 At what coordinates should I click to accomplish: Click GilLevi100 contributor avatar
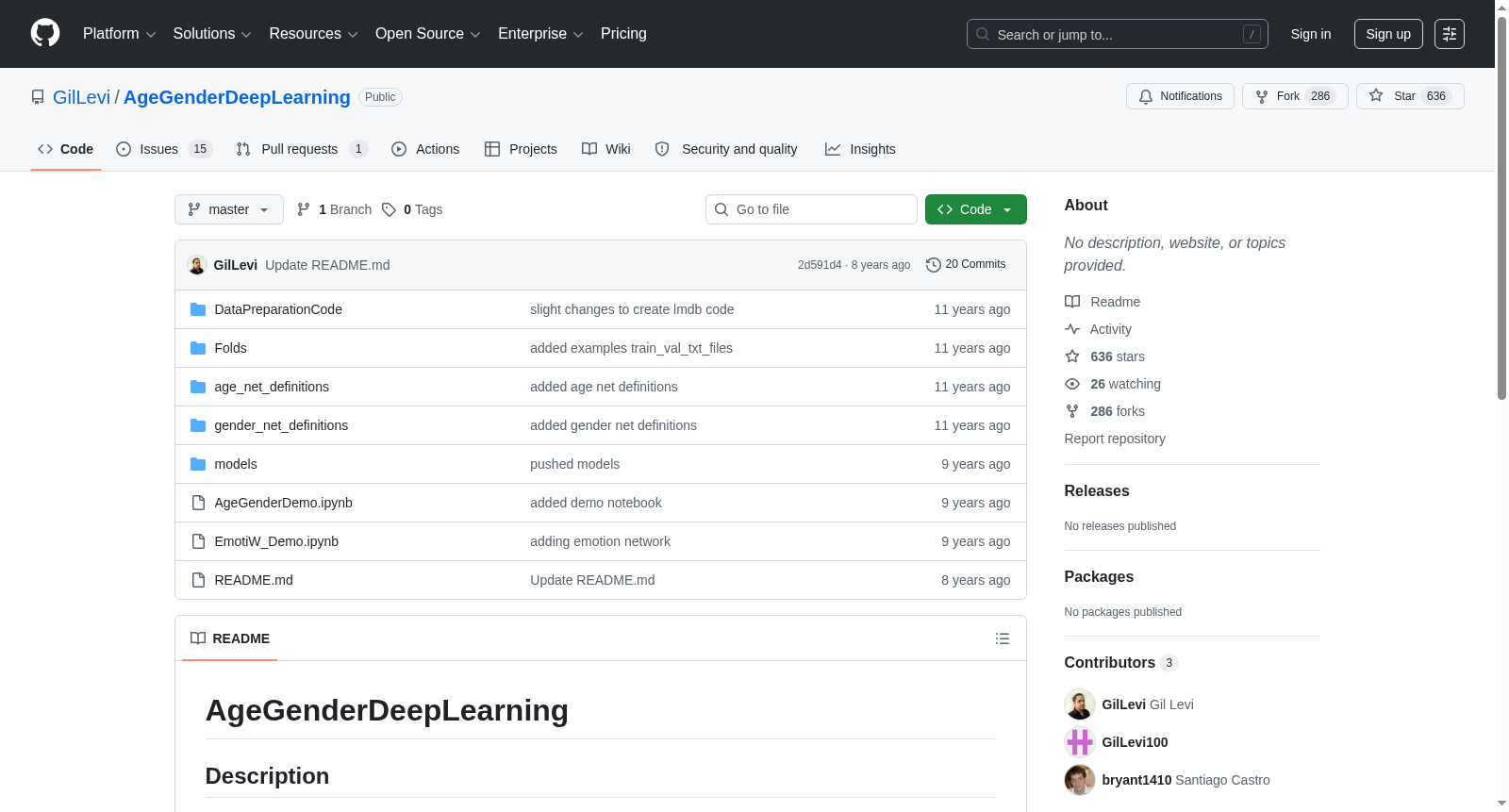point(1080,742)
